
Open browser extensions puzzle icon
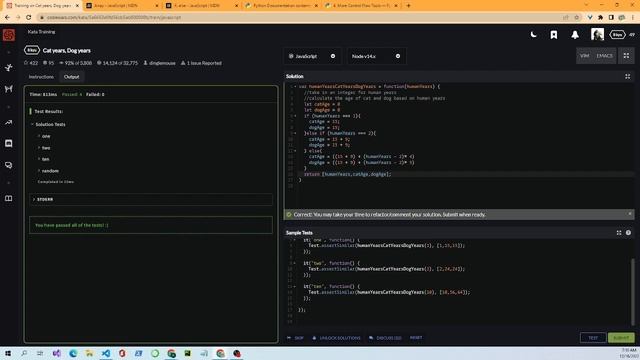pos(600,17)
